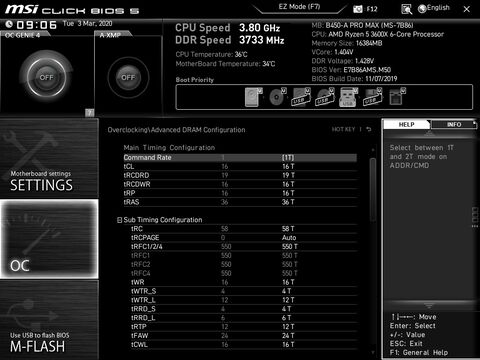Edit the tCL 16 T value
This screenshot has height=360, width=480.
[x=288, y=166]
